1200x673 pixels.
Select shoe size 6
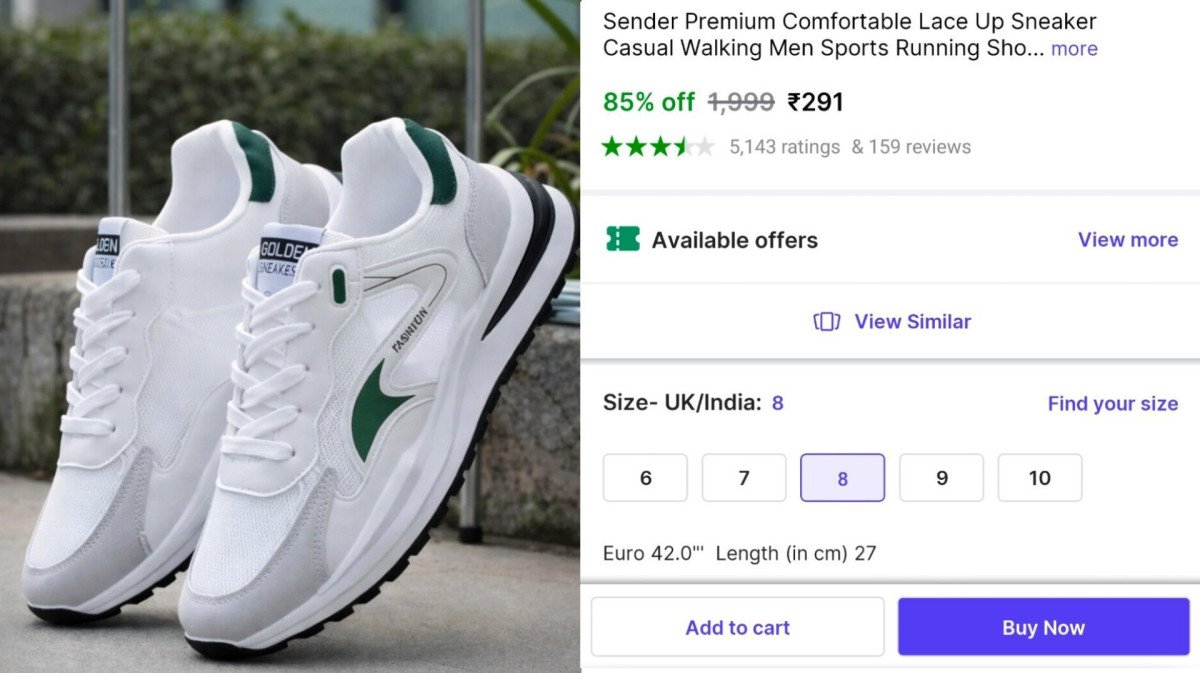coord(645,477)
